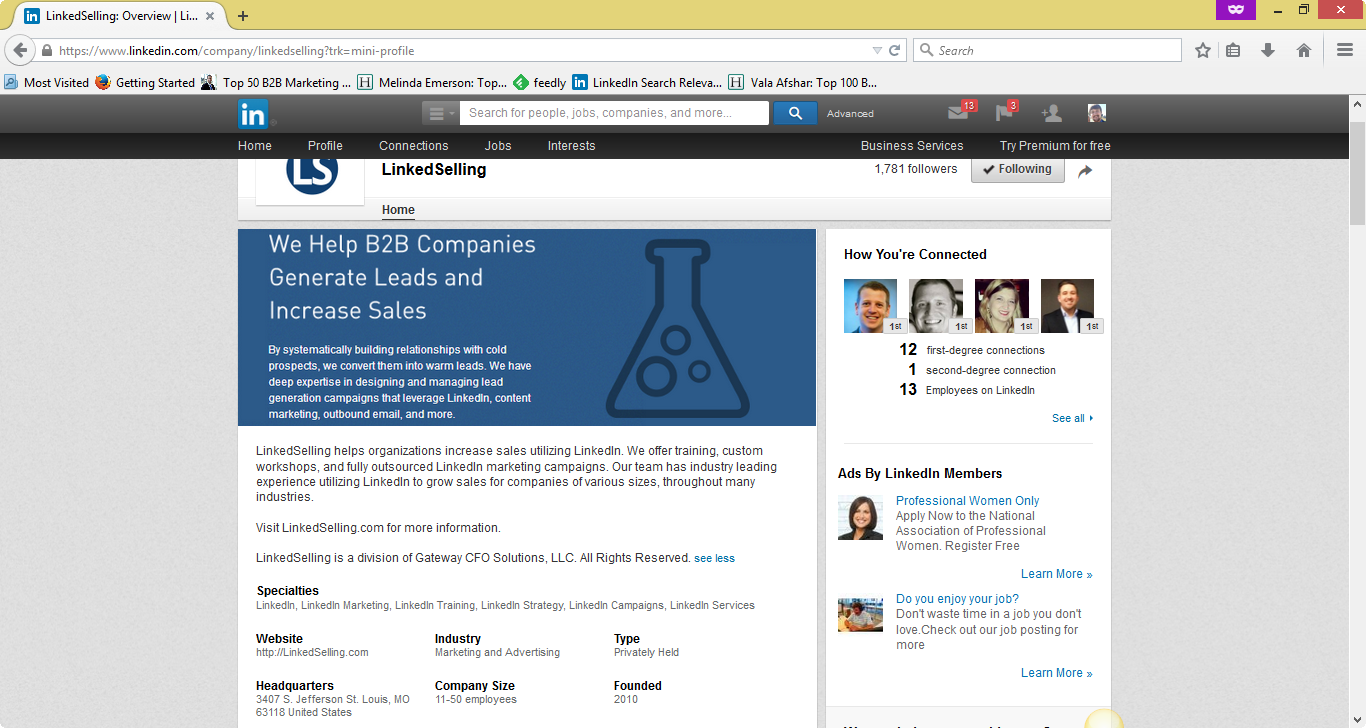The image size is (1366, 728).
Task: Click Learn More under job ad
Action: (1056, 673)
